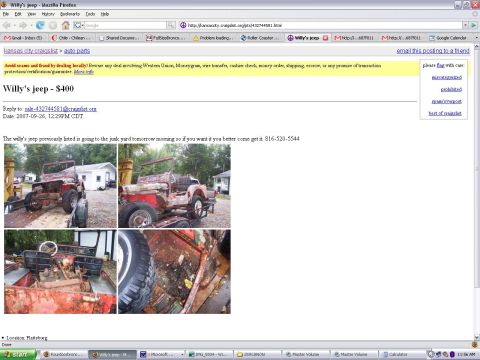This screenshot has width=480, height=360.
Task: Click 'email this posting to a friend'
Action: [433, 50]
